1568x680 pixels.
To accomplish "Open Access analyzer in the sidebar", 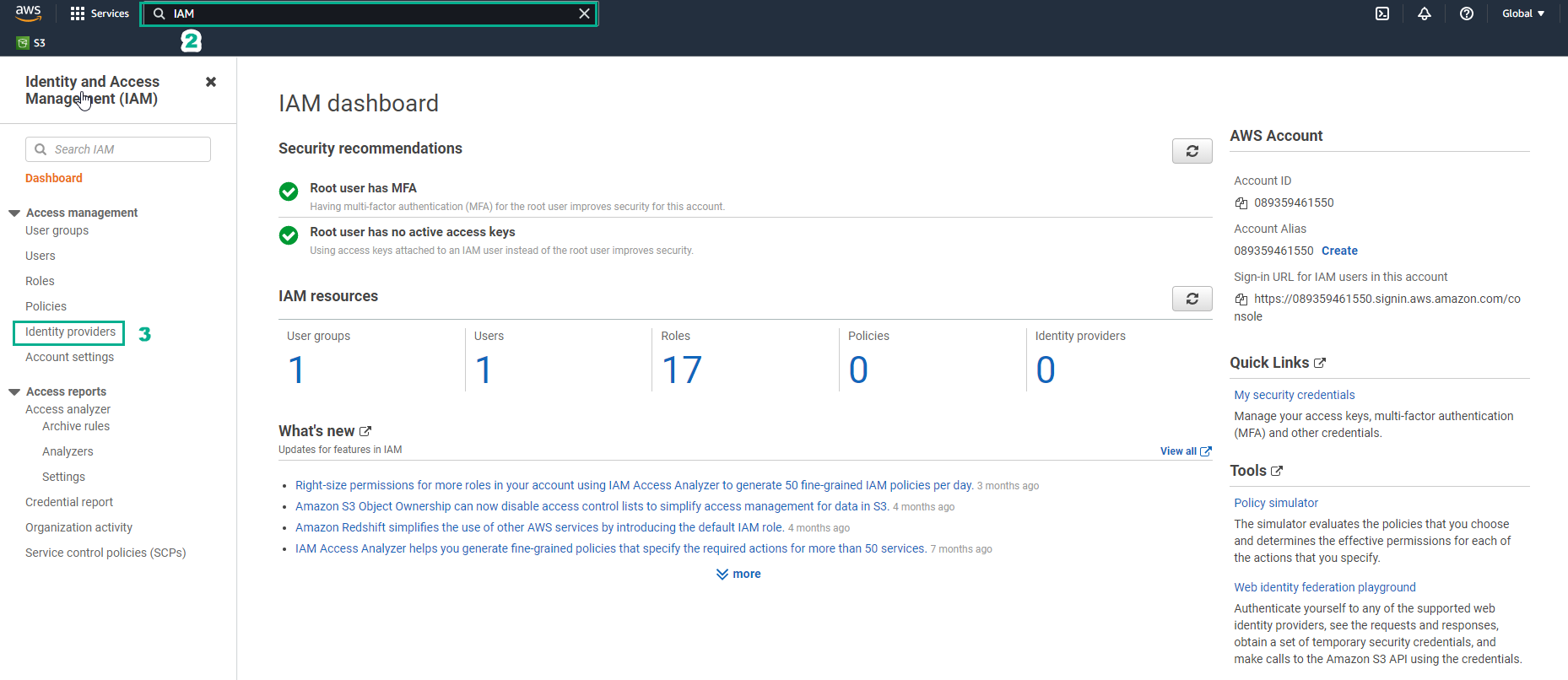I will [68, 409].
